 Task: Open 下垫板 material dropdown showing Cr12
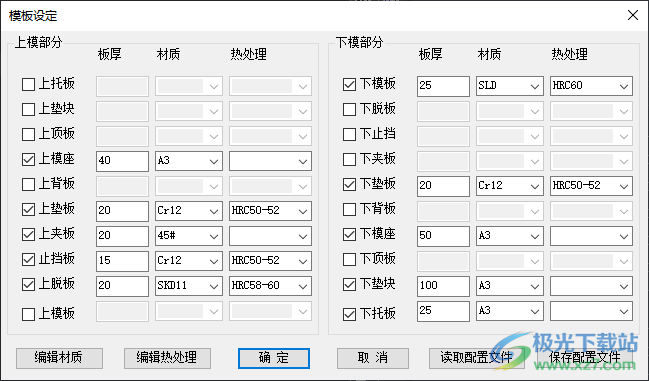click(510, 186)
